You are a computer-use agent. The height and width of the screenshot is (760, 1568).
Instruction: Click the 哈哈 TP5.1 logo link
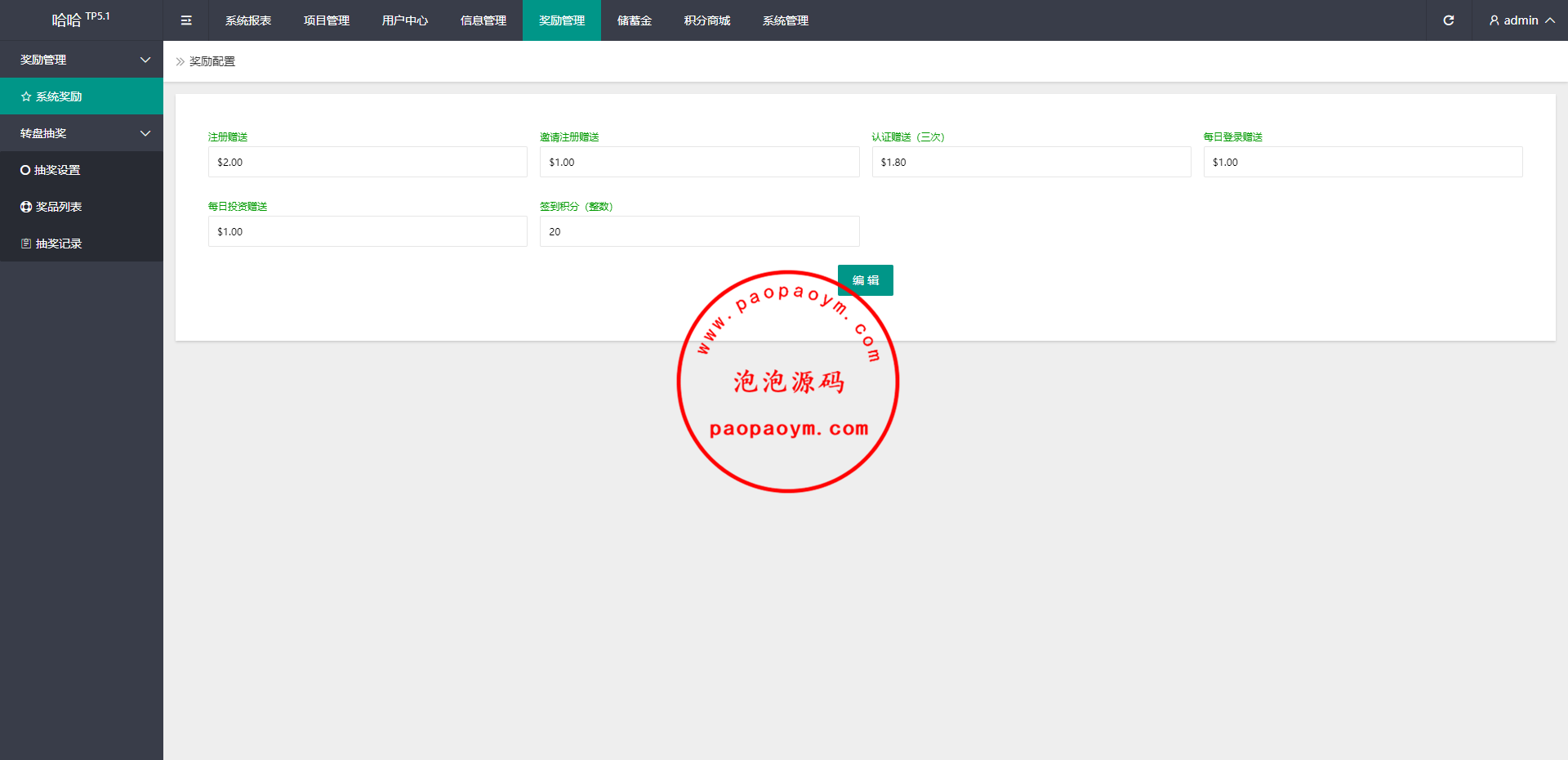81,20
